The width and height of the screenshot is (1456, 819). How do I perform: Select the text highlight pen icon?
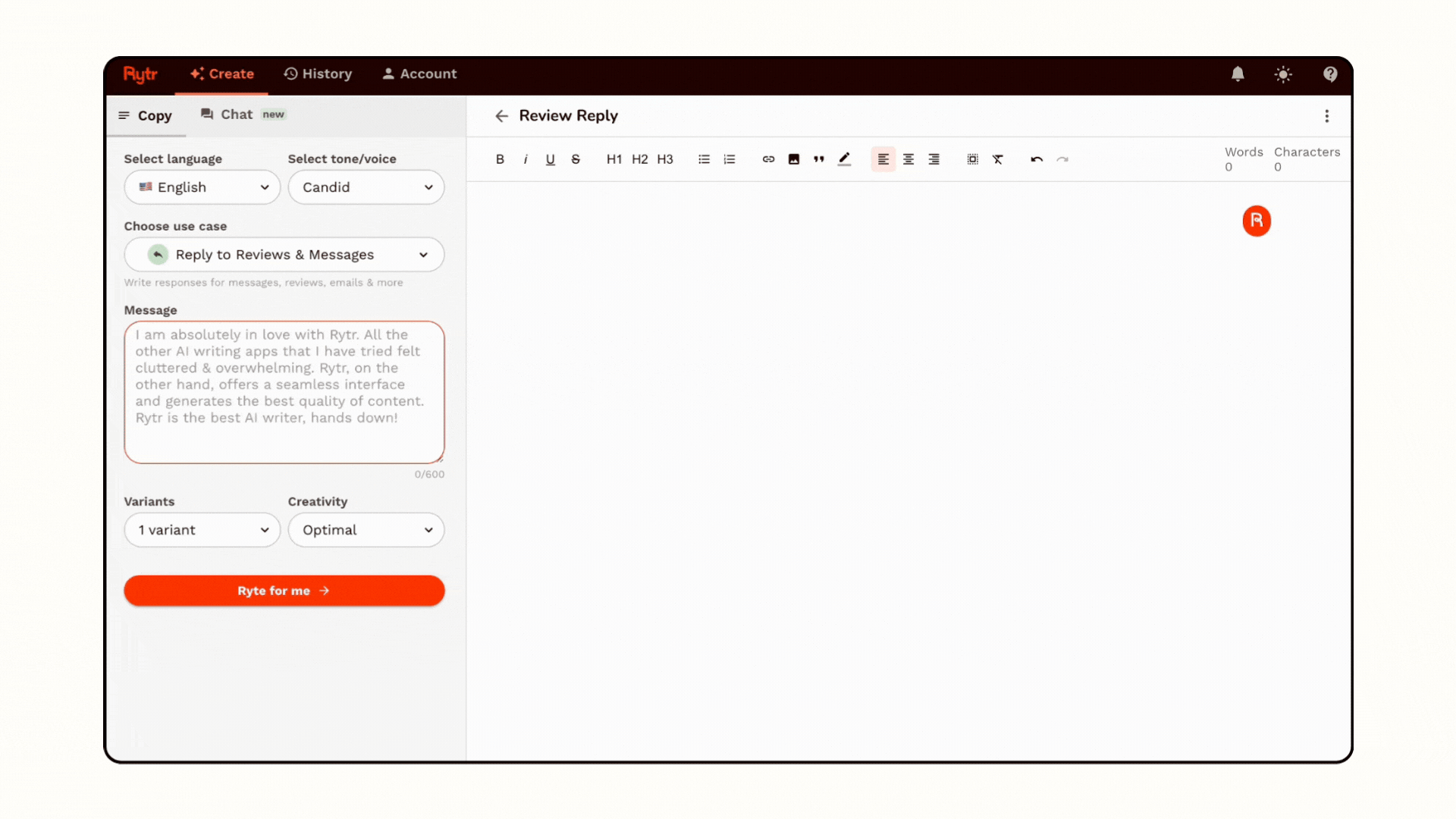click(844, 159)
